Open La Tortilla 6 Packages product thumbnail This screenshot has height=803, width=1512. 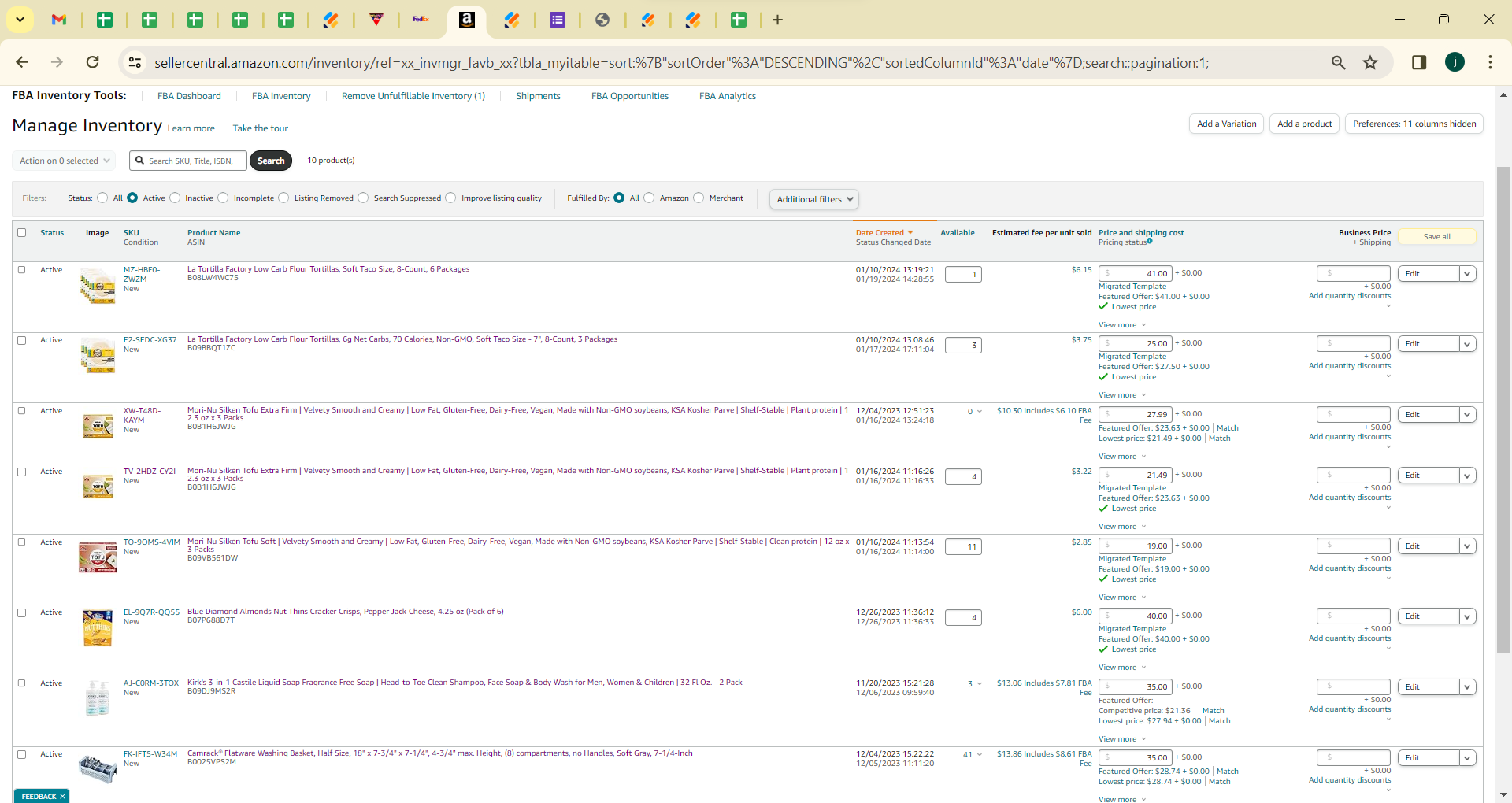[98, 286]
